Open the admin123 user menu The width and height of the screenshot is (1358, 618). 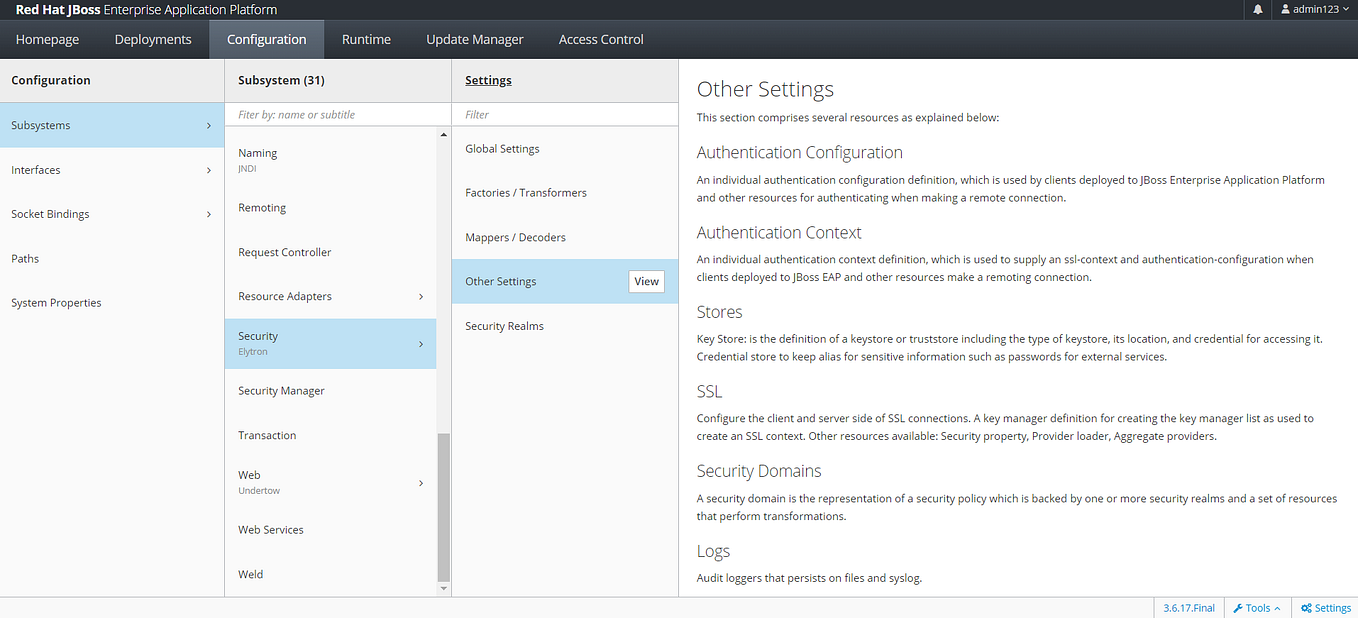1315,9
